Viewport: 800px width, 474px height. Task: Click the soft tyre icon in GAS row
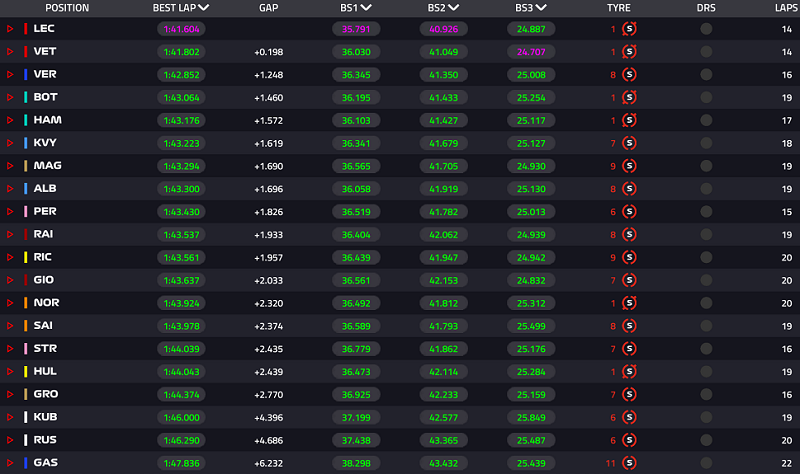point(629,463)
